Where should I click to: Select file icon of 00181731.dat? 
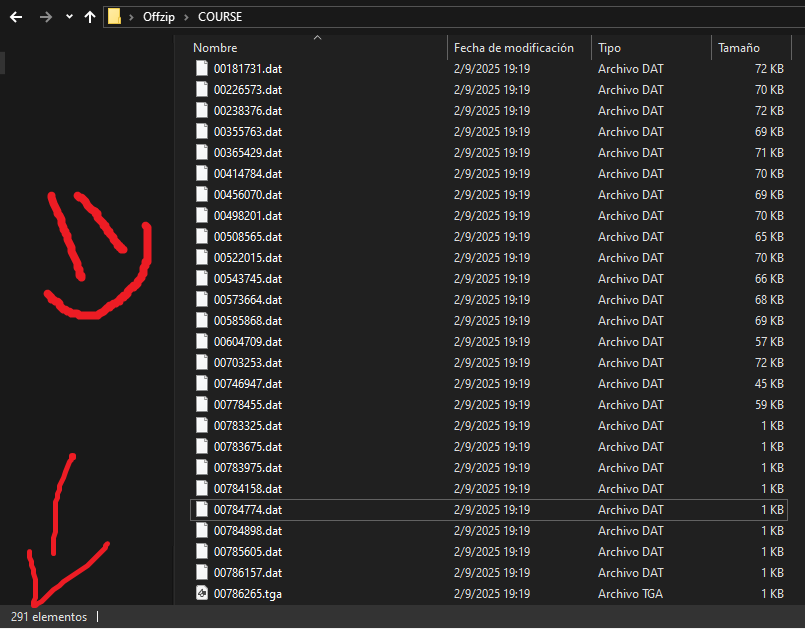(x=202, y=68)
